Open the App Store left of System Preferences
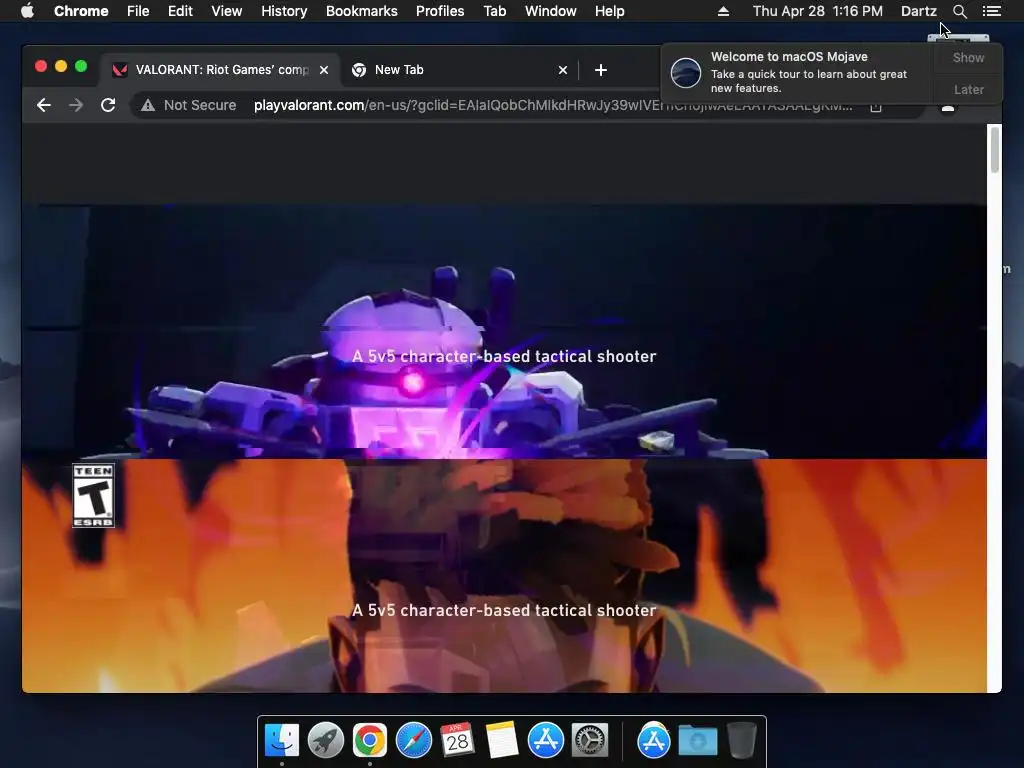The width and height of the screenshot is (1024, 768). [546, 741]
